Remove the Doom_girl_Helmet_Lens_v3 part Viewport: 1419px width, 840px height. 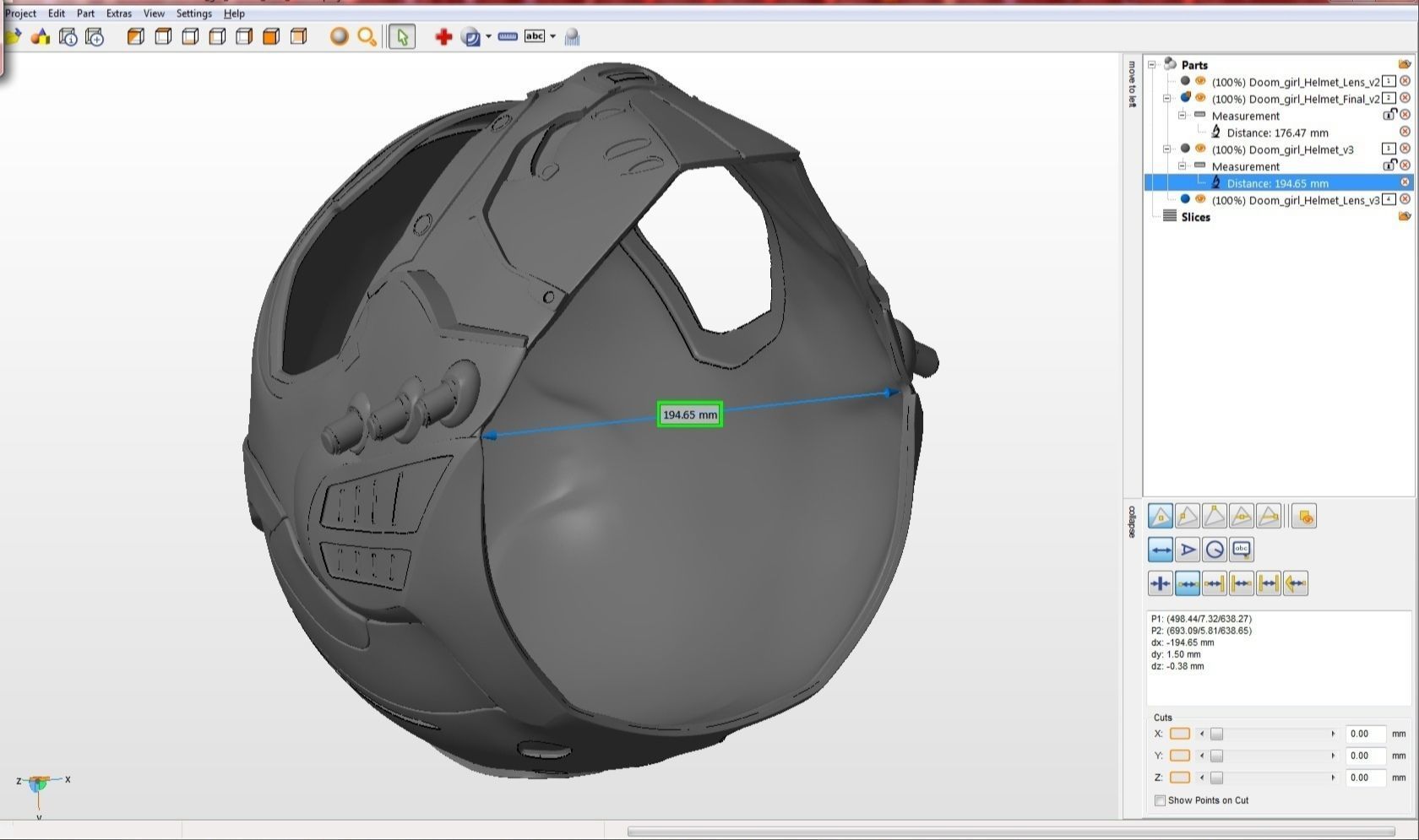click(x=1405, y=199)
